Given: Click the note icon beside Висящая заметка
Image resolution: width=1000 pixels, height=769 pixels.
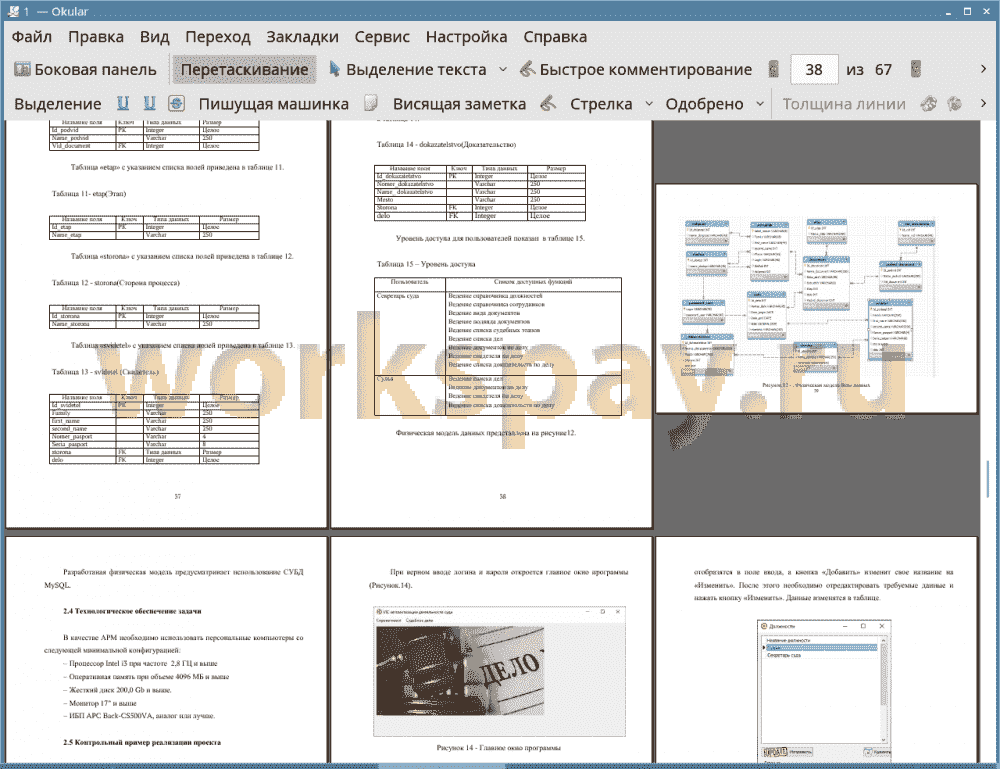Looking at the screenshot, I should (371, 103).
